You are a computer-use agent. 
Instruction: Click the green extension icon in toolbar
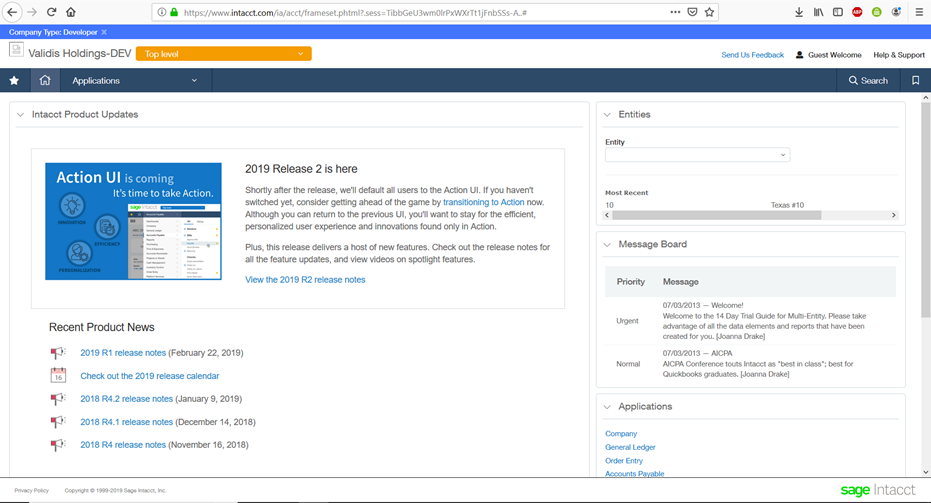click(876, 12)
